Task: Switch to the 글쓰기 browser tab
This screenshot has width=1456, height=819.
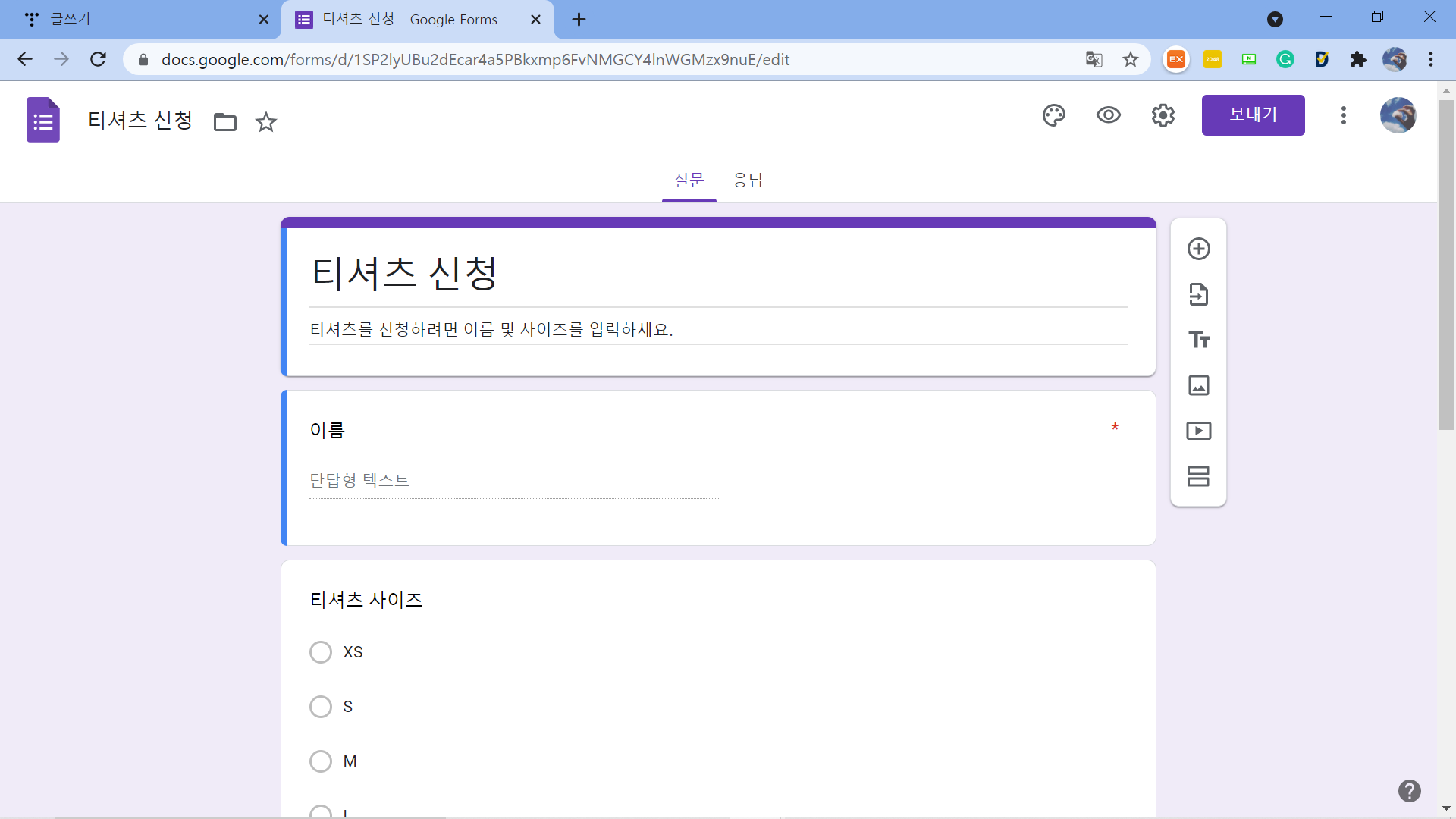Action: [136, 20]
